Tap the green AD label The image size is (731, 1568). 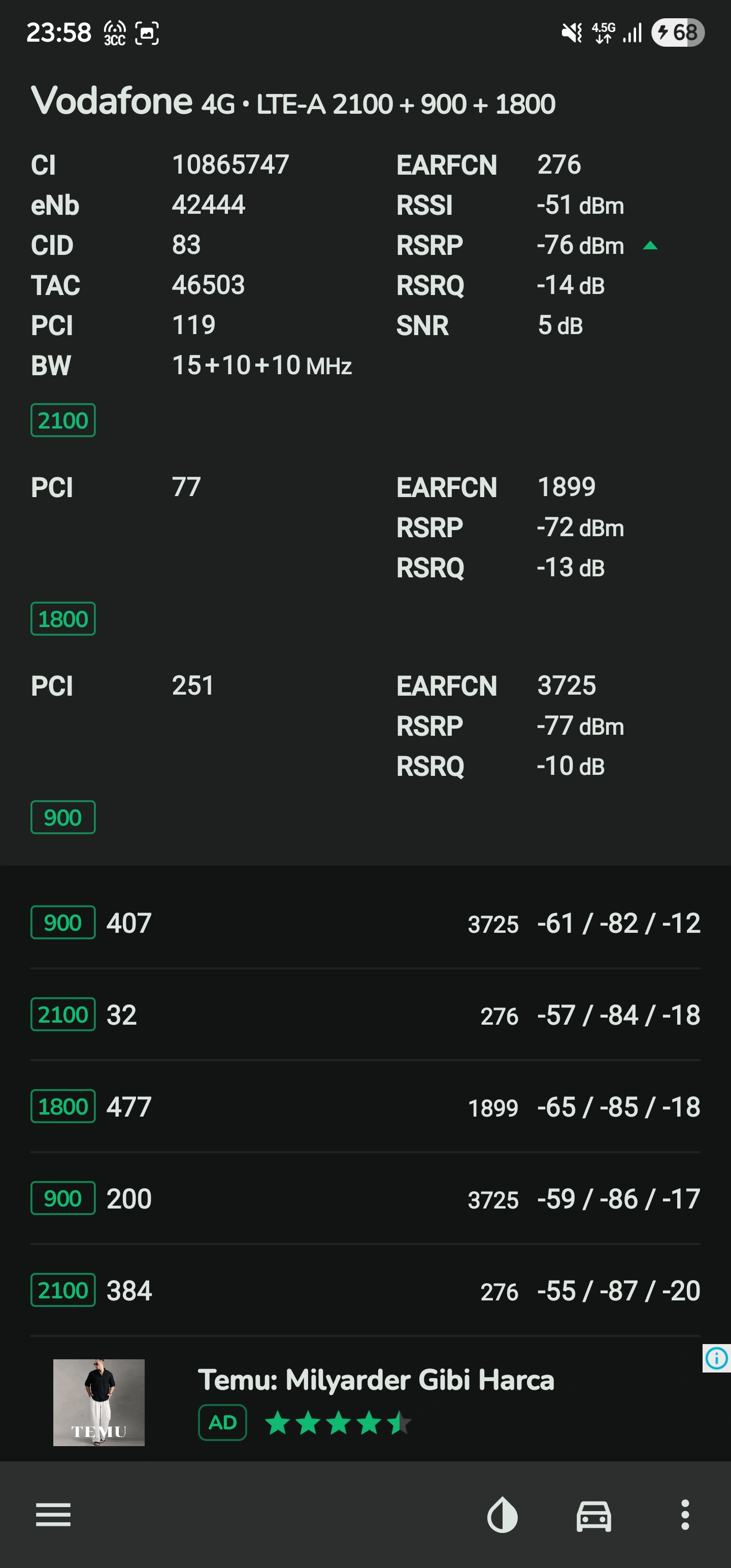[222, 1422]
